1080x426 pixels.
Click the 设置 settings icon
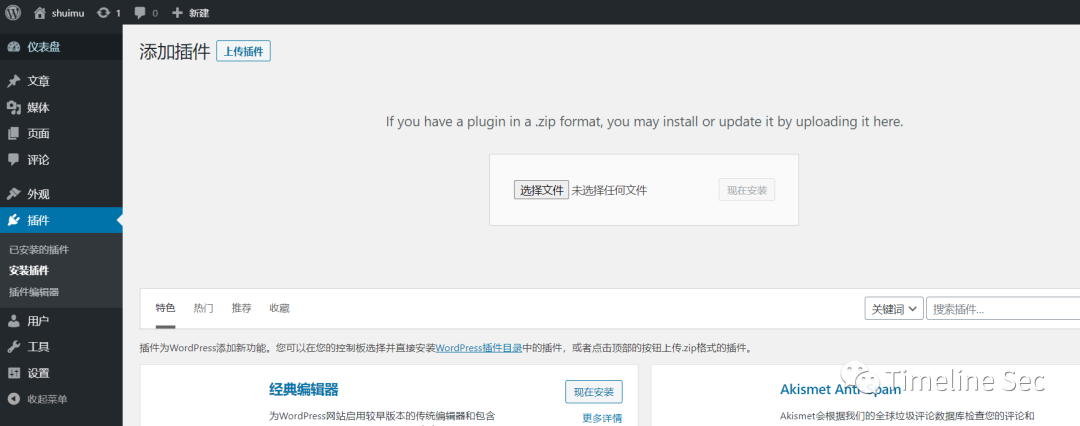(13, 374)
